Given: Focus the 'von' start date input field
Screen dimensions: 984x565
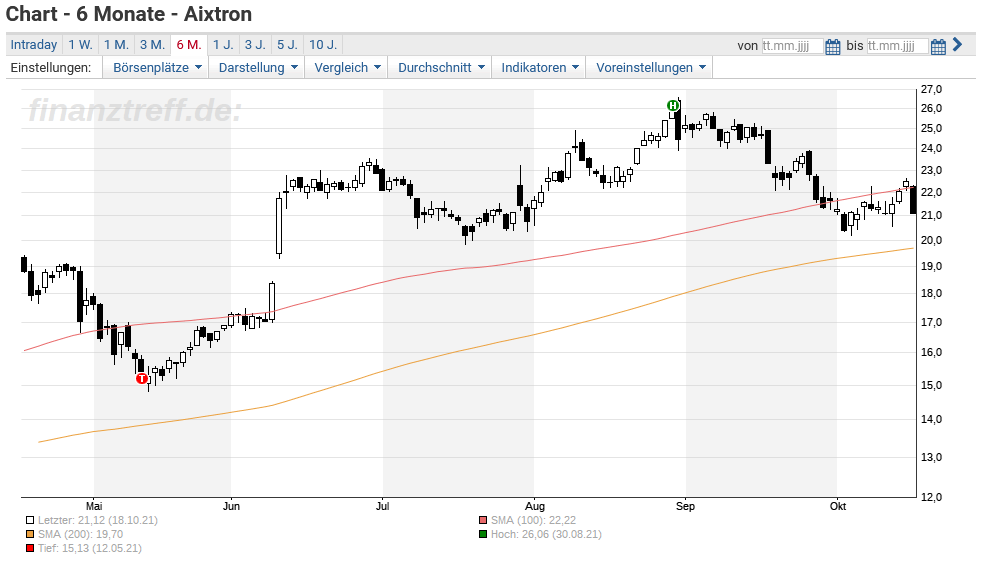Looking at the screenshot, I should coord(792,46).
